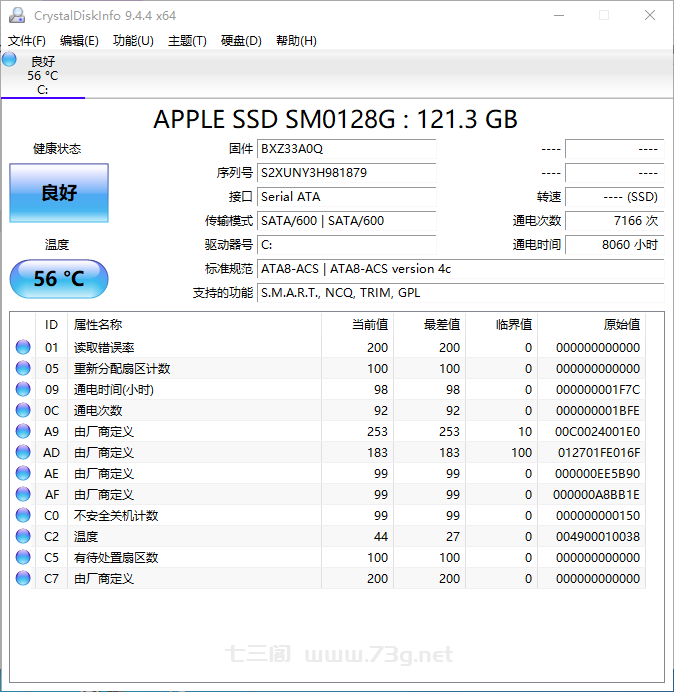Click the 当前值 column header
This screenshot has height=692, width=674.
click(358, 325)
